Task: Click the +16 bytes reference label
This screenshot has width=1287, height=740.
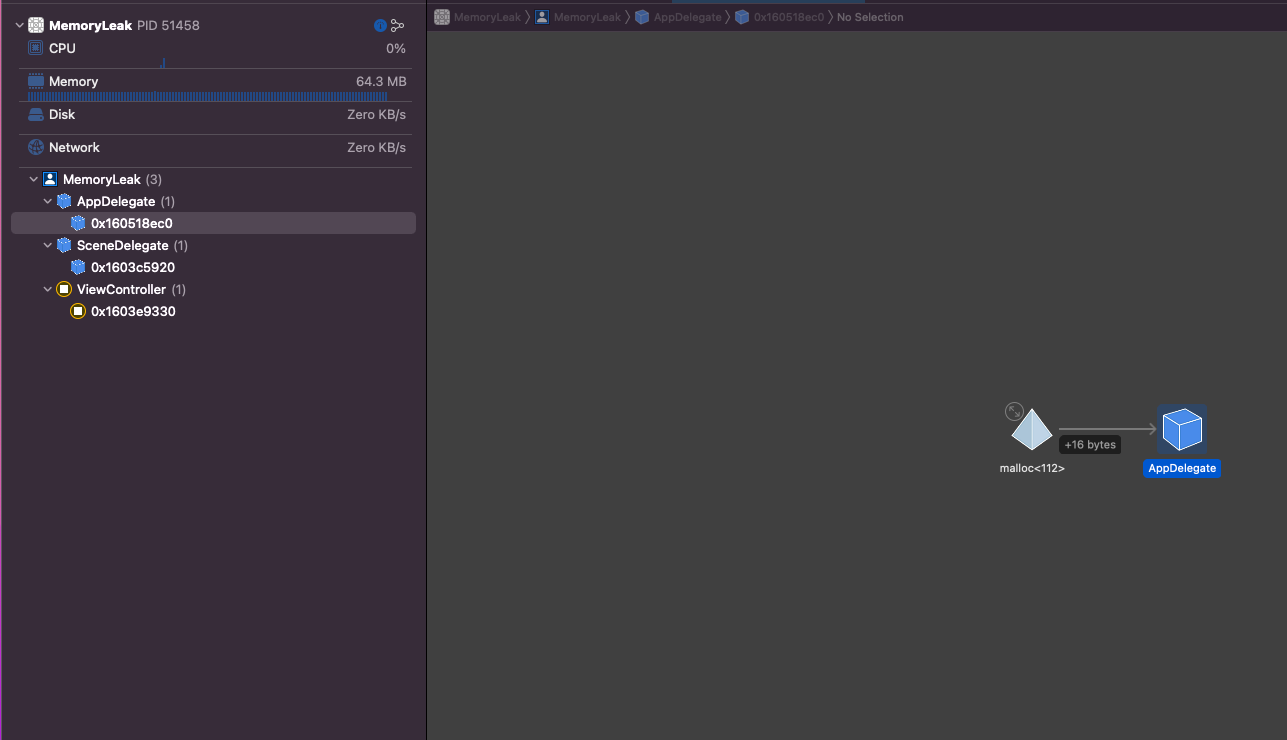Action: pos(1089,444)
